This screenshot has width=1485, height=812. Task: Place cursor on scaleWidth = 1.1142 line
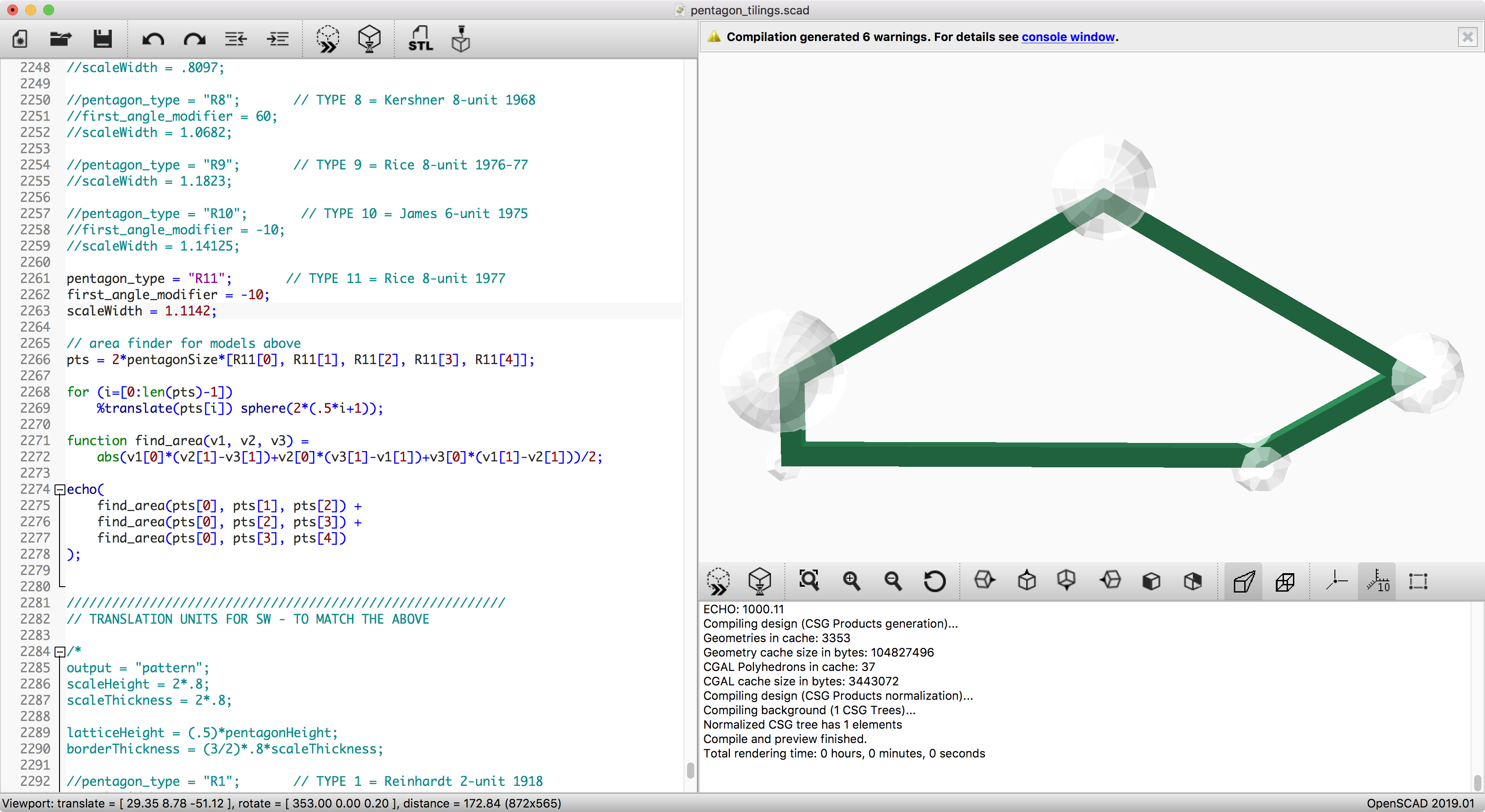(x=142, y=310)
